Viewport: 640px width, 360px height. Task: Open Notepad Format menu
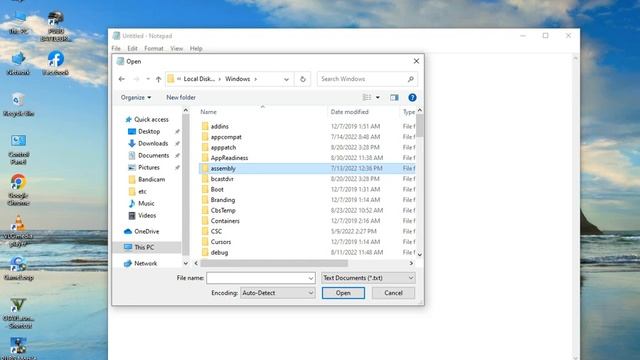click(x=153, y=49)
